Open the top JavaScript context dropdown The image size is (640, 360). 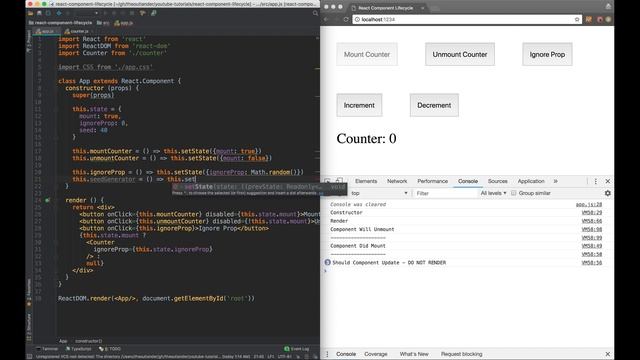[379, 193]
